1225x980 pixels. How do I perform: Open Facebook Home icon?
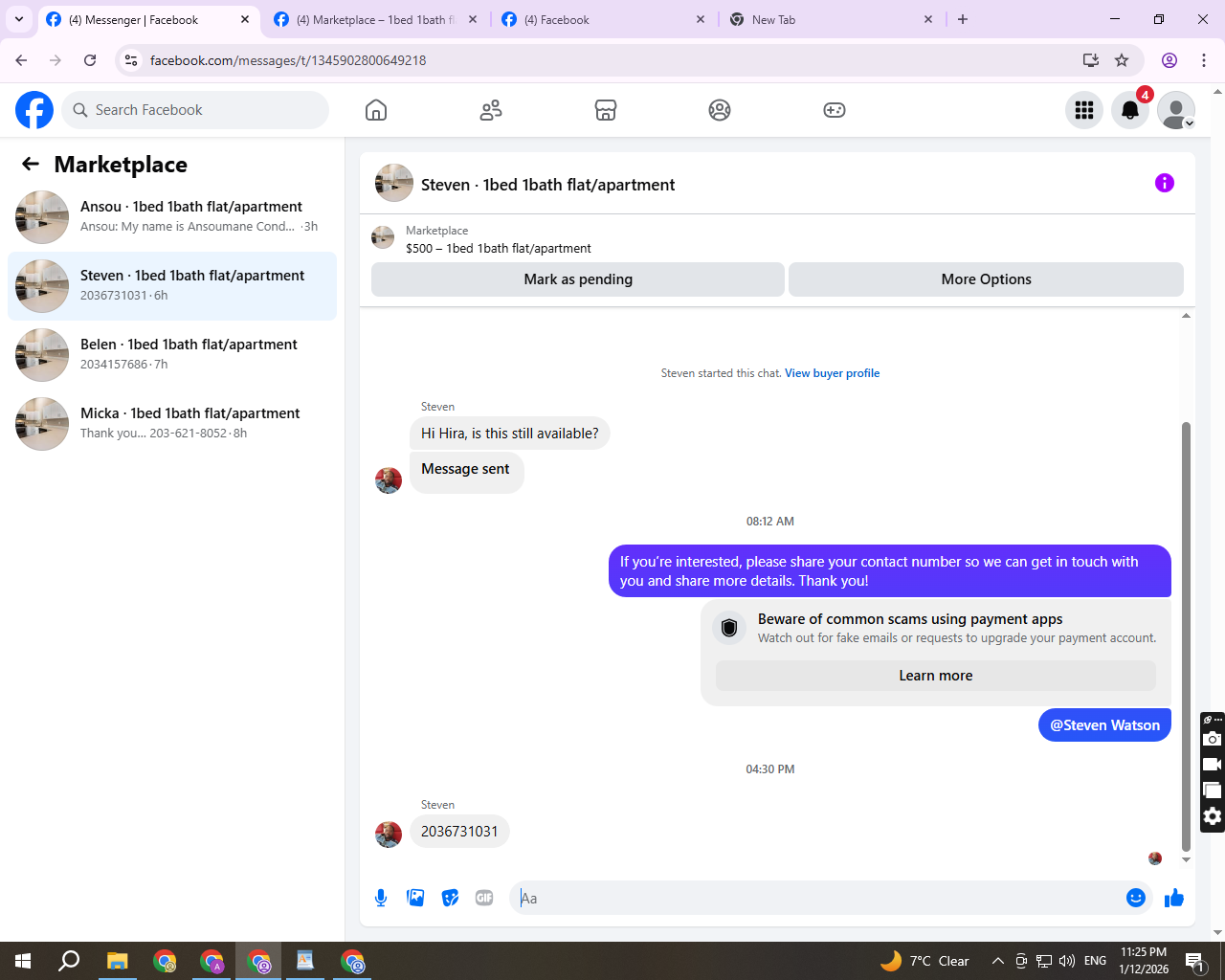(376, 110)
